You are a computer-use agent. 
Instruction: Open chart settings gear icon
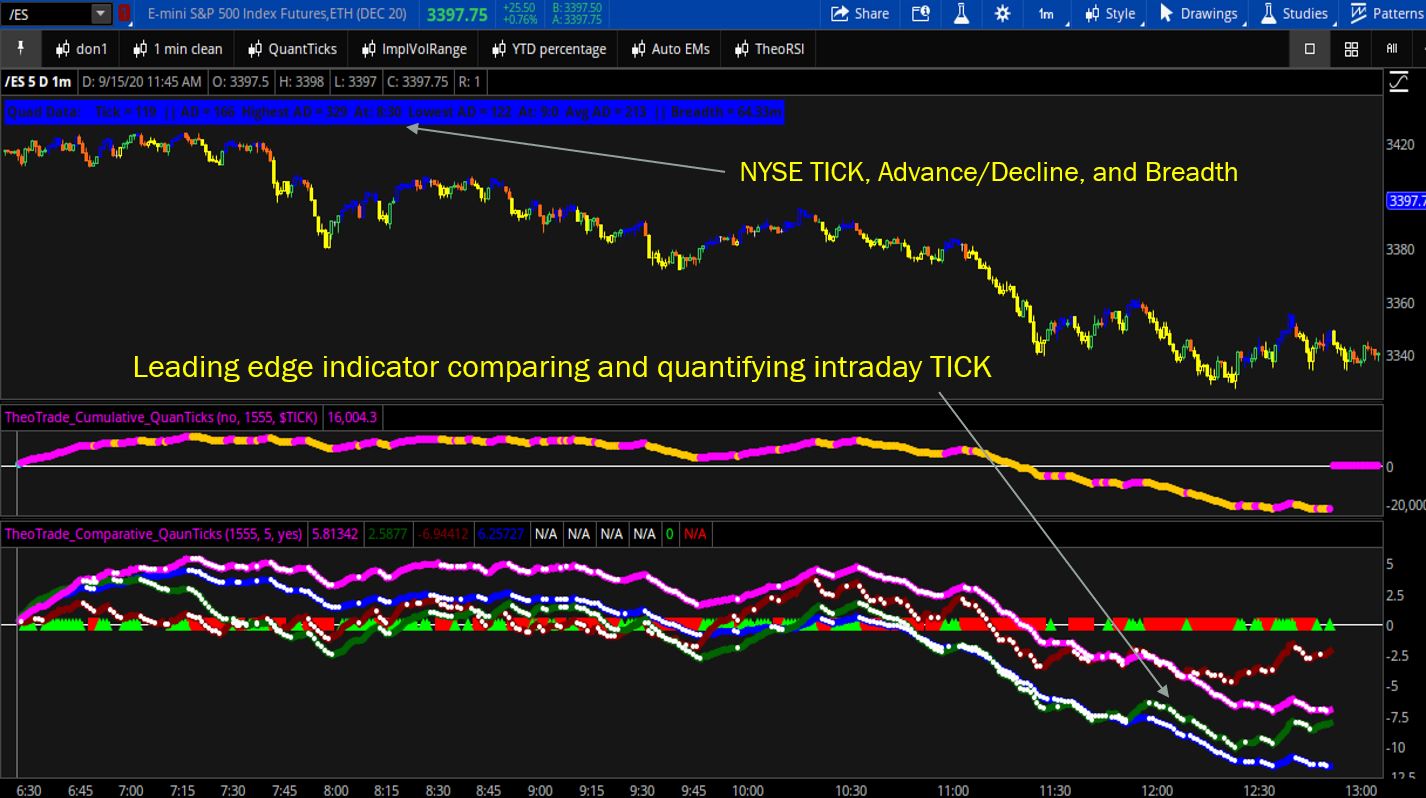[1002, 14]
